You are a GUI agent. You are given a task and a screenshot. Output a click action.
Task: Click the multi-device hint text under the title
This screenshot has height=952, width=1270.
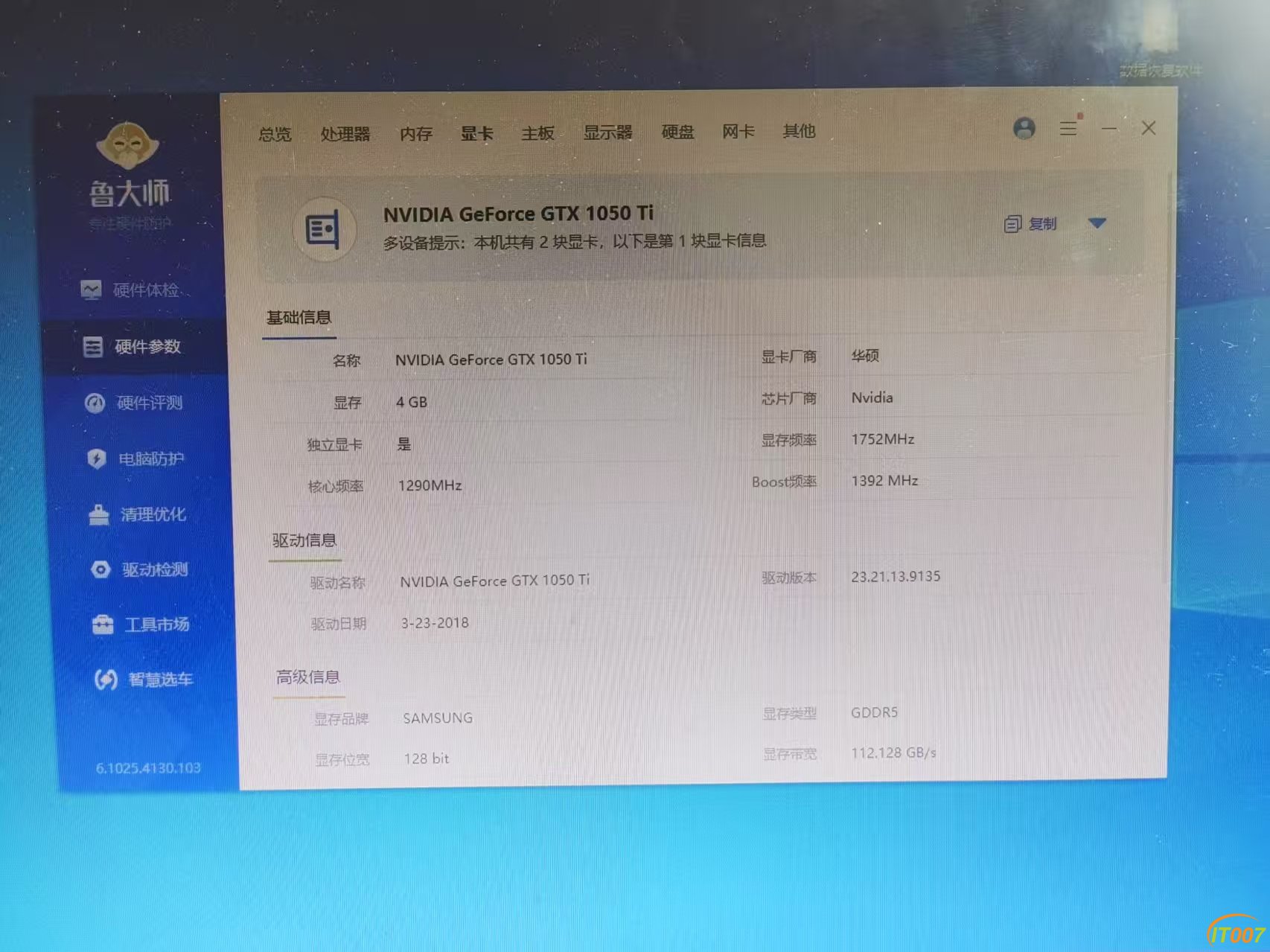pyautogui.click(x=575, y=241)
